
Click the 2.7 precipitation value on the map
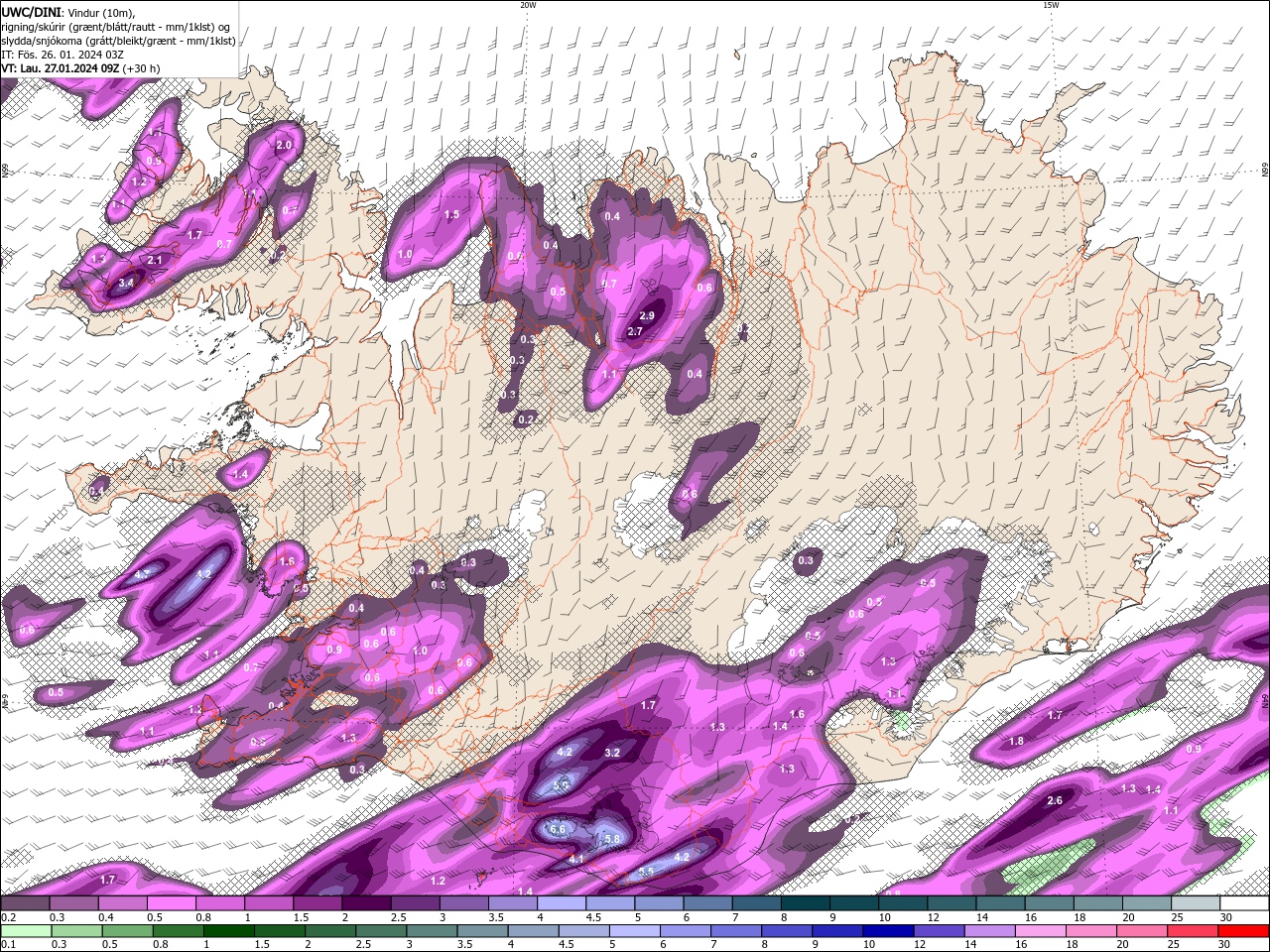click(x=636, y=332)
